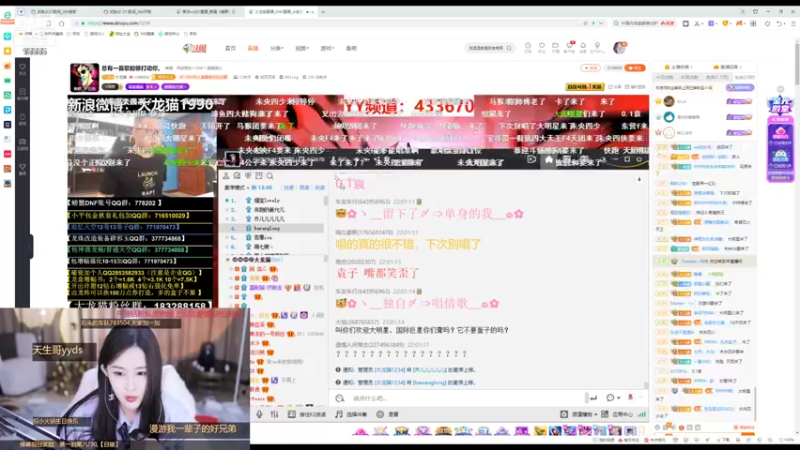Viewport: 800px width, 450px height.
Task: Switch to the 直播 live navigation item
Action: click(x=253, y=48)
